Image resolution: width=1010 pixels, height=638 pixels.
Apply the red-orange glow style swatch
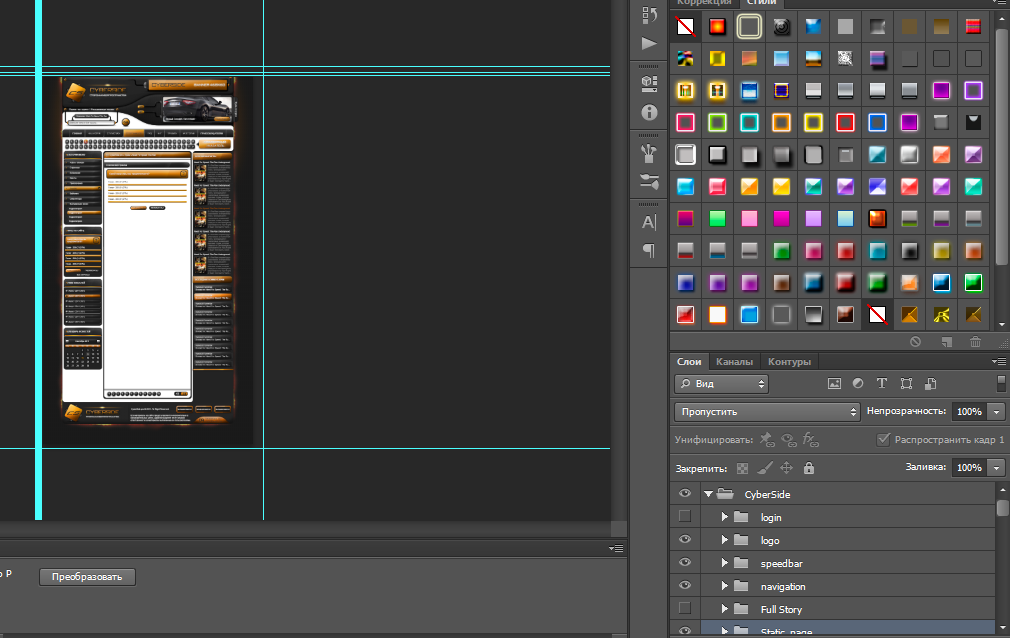tap(717, 26)
